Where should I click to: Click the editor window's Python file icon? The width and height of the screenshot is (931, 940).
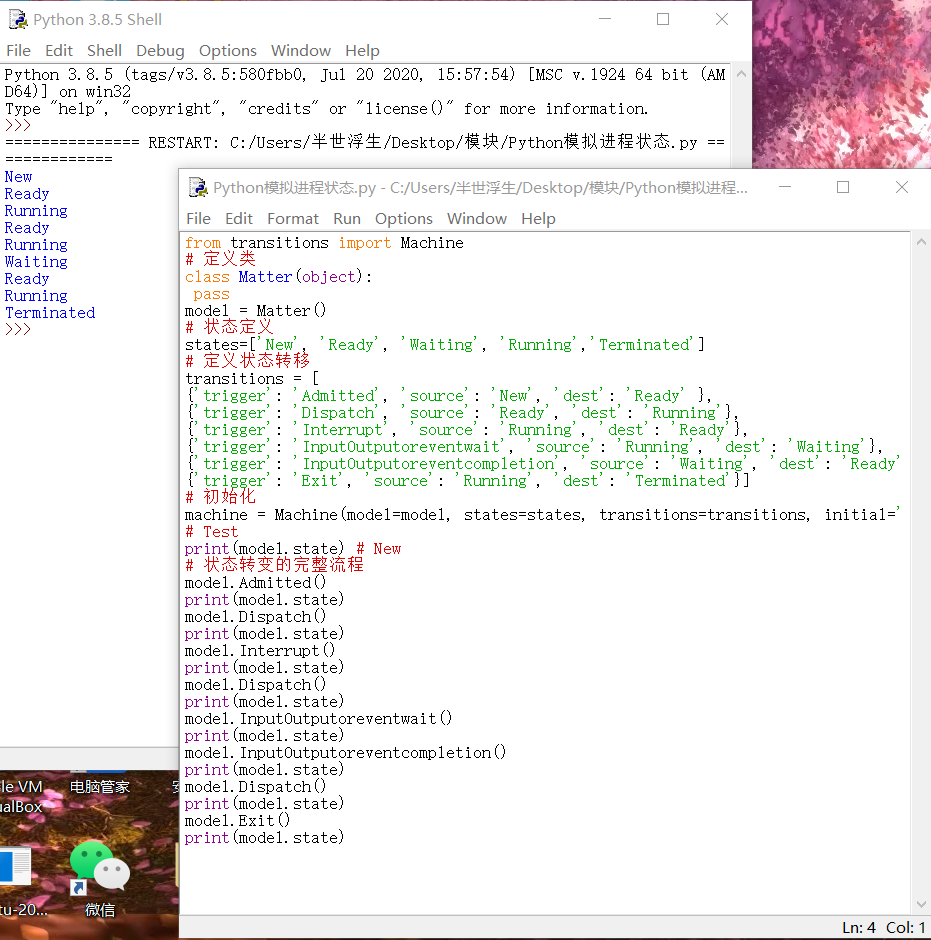click(x=198, y=188)
